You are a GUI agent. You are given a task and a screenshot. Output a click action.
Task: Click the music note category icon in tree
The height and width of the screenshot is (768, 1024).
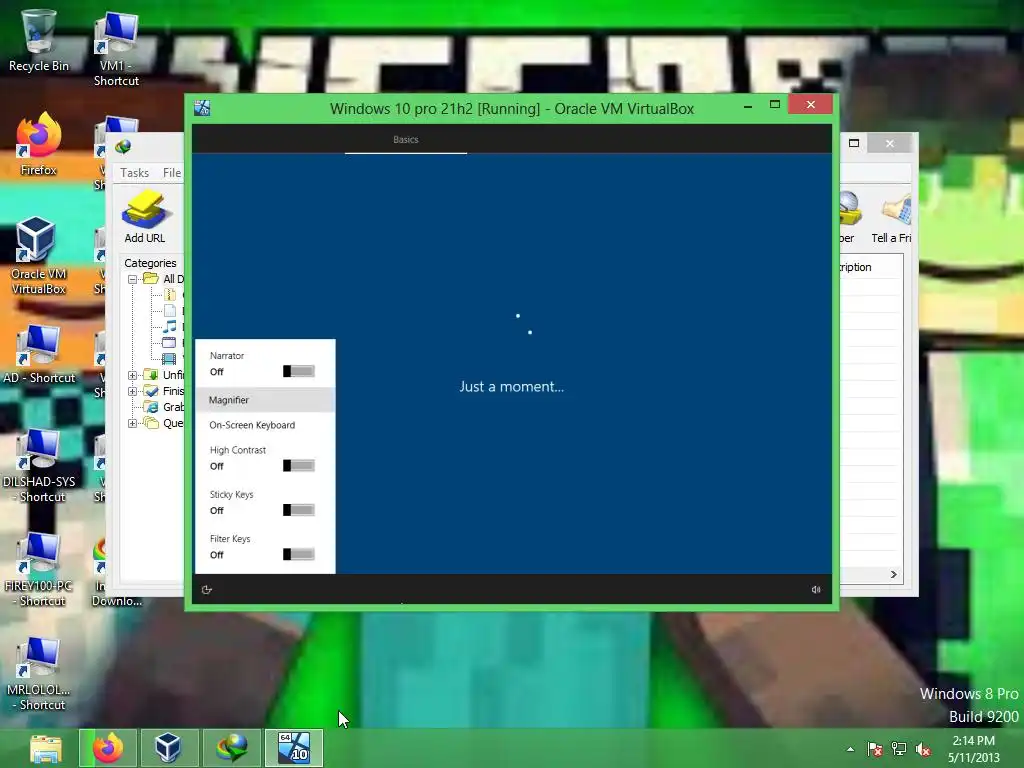[x=169, y=327]
